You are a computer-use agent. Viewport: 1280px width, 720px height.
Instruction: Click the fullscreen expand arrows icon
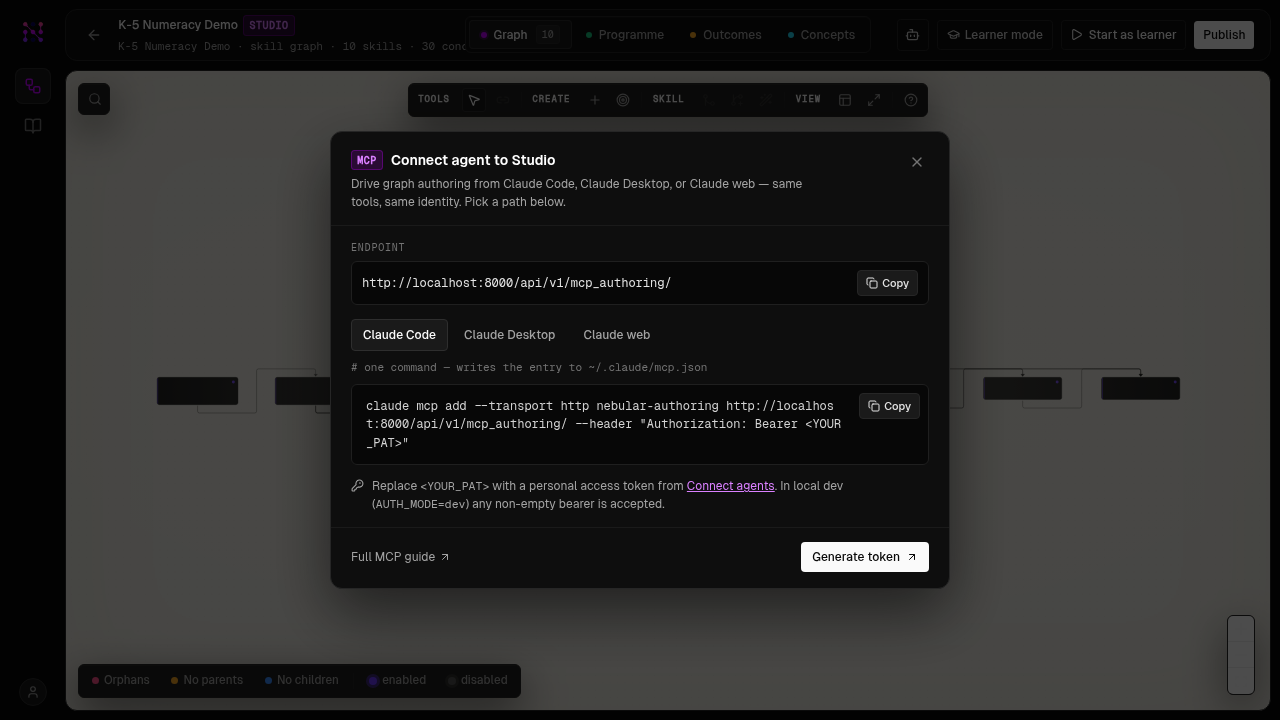tap(874, 100)
